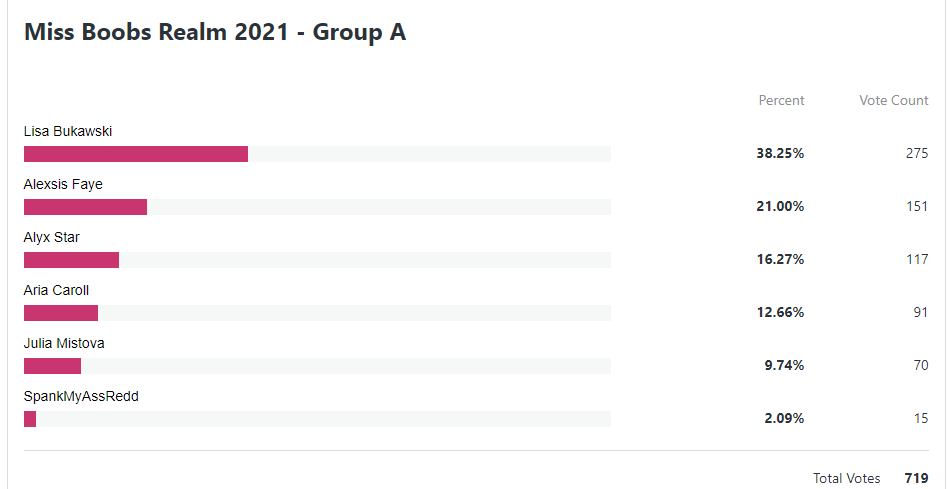The height and width of the screenshot is (489, 949).
Task: Click the Percent column header
Action: [x=781, y=100]
